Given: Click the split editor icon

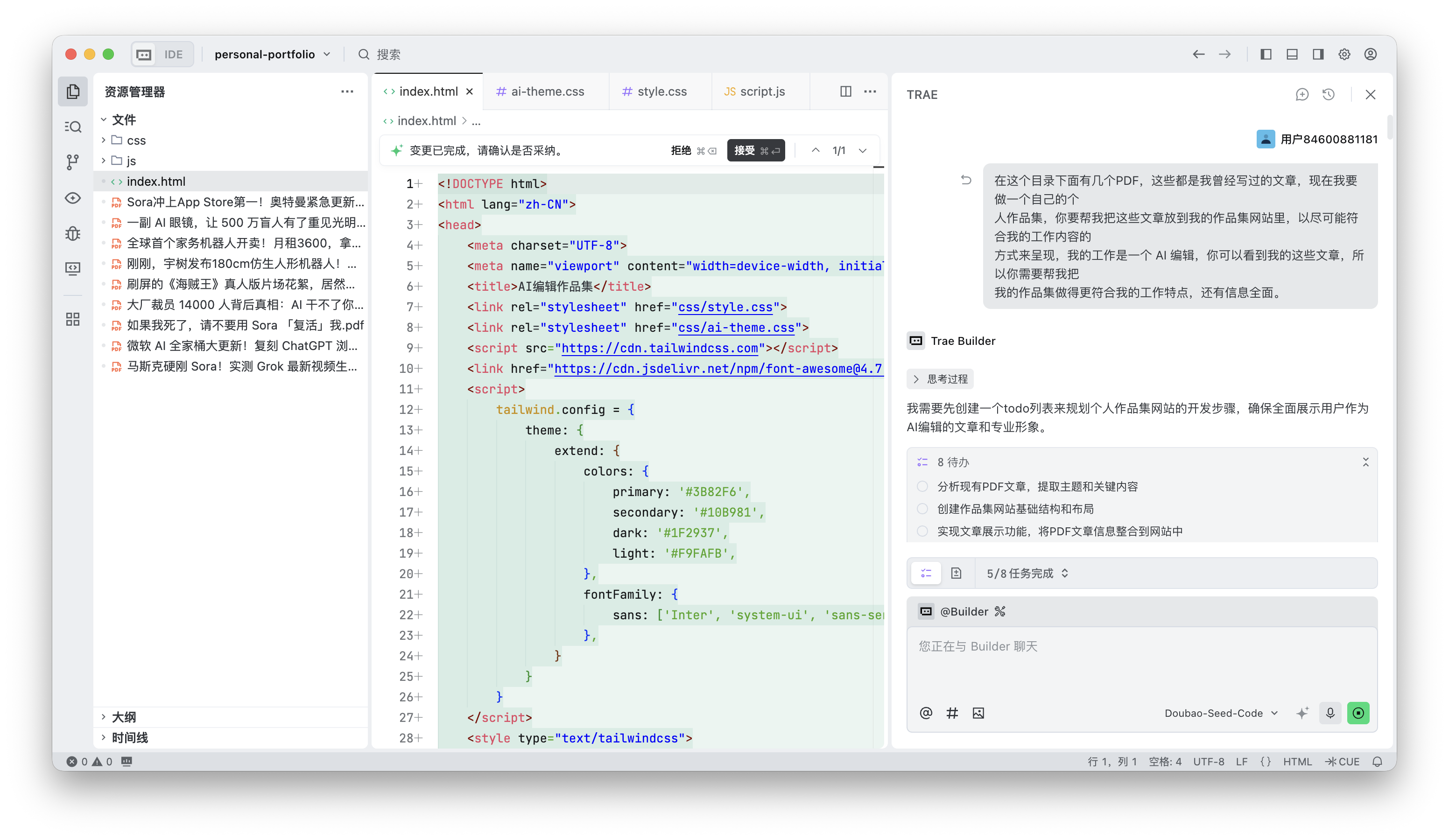Looking at the screenshot, I should point(845,91).
